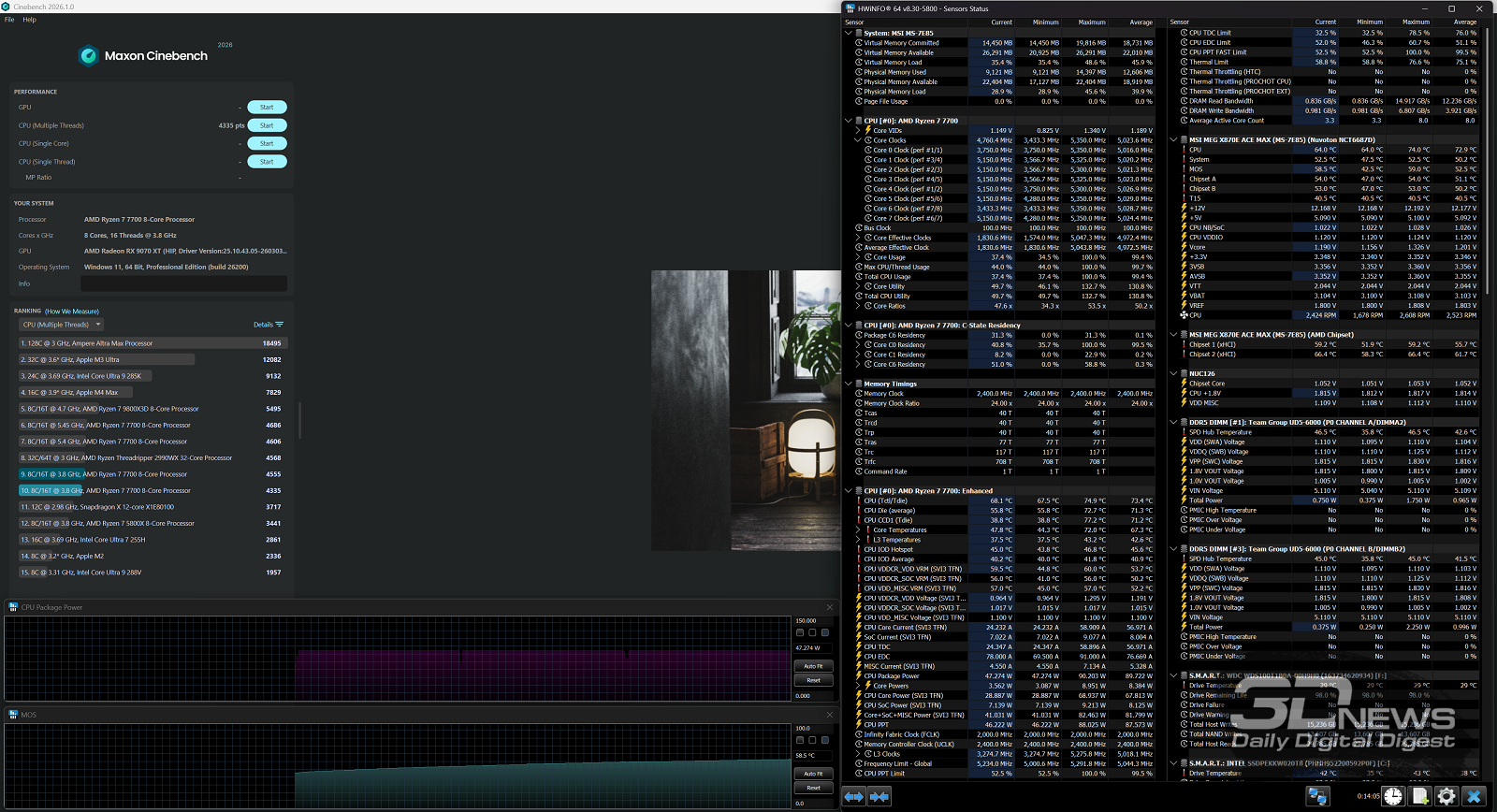Reset the HWiNFO elapsed-time clock icon
Image resolution: width=1497 pixels, height=812 pixels.
(1393, 796)
